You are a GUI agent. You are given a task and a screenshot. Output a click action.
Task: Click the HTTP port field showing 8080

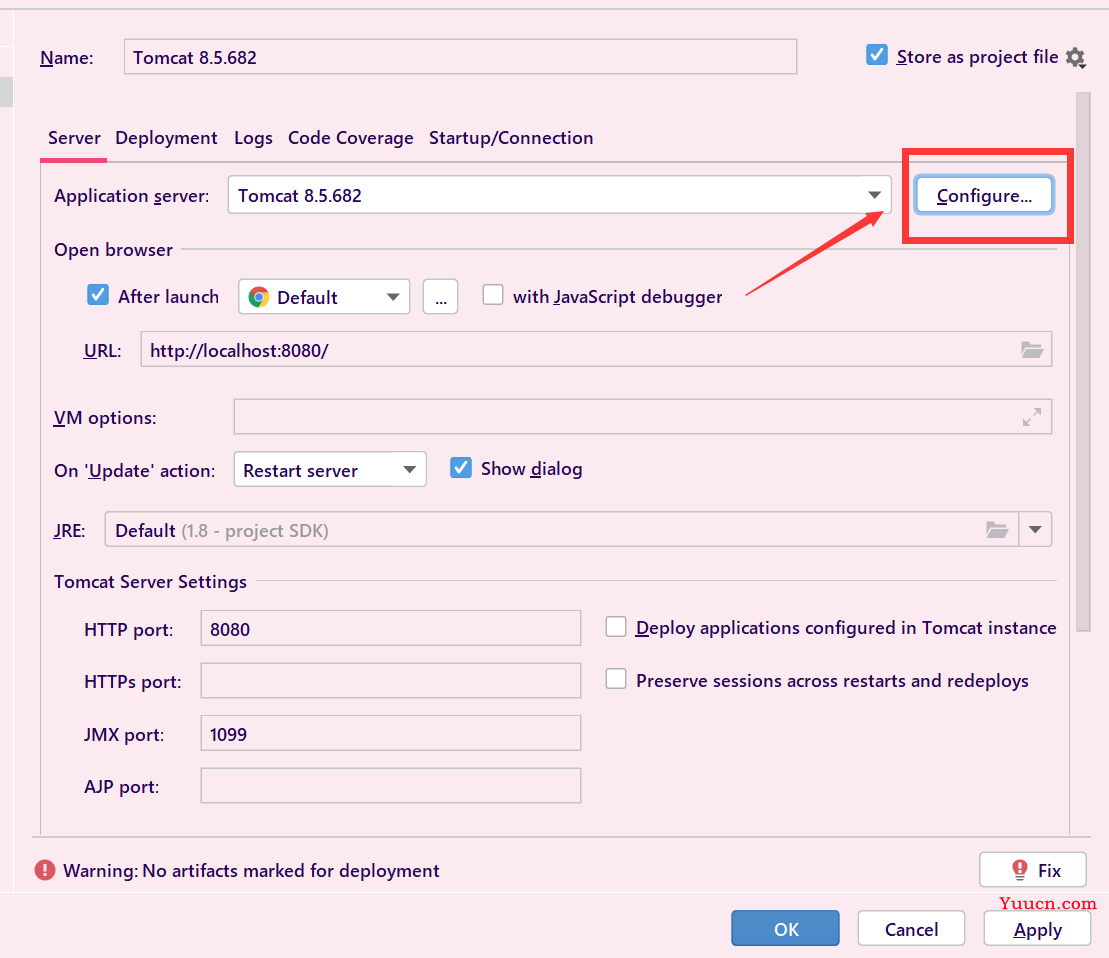(x=390, y=629)
